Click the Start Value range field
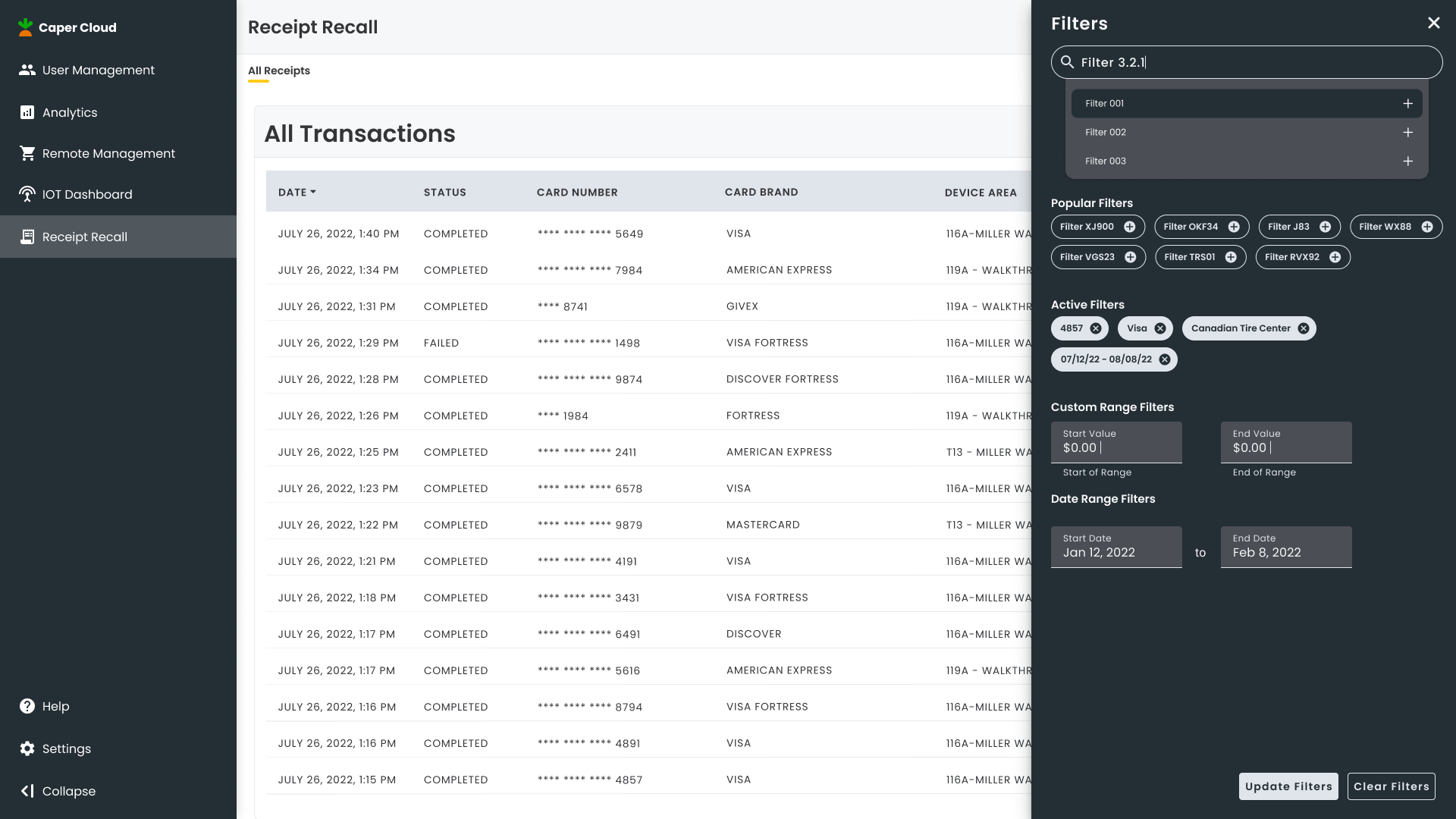This screenshot has width=1456, height=819. coord(1116,442)
